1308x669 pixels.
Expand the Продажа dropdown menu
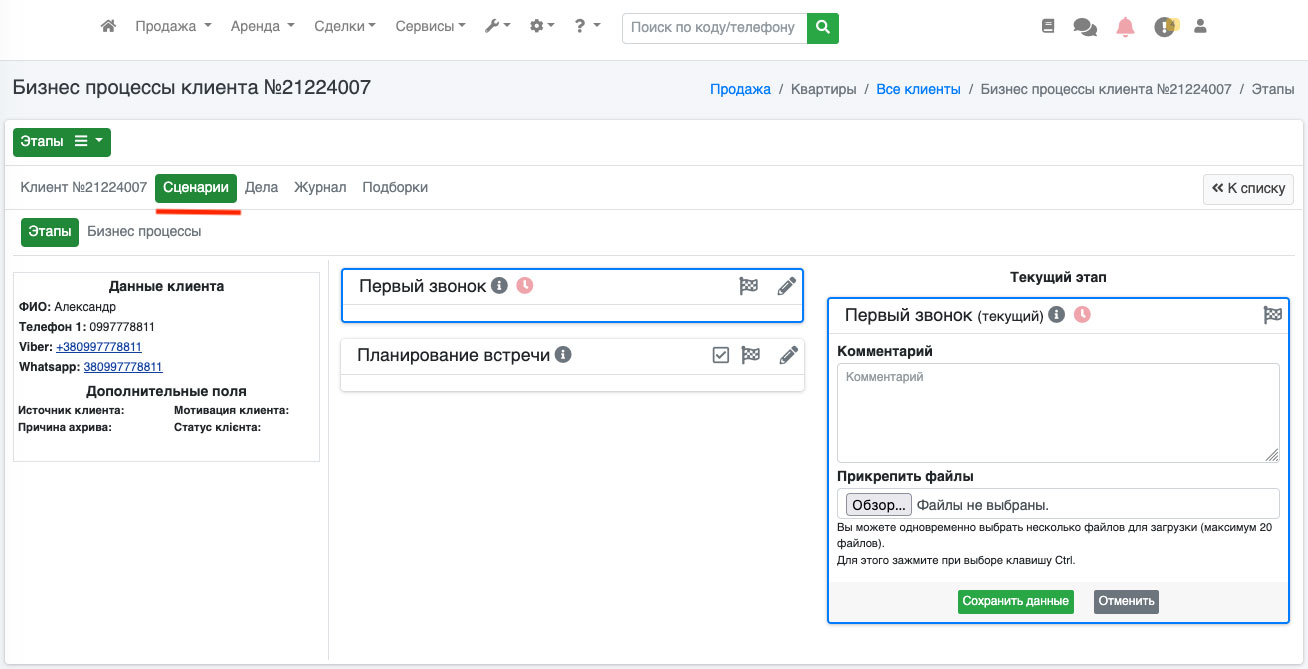tap(173, 27)
